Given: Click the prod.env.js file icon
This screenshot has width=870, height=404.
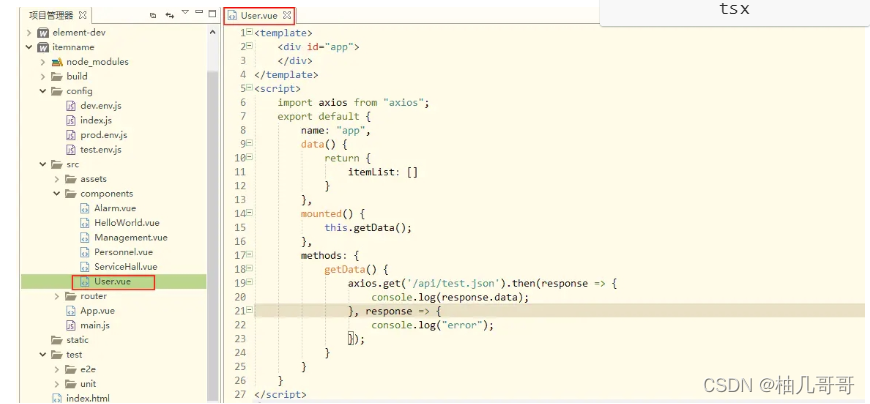Looking at the screenshot, I should coord(70,135).
